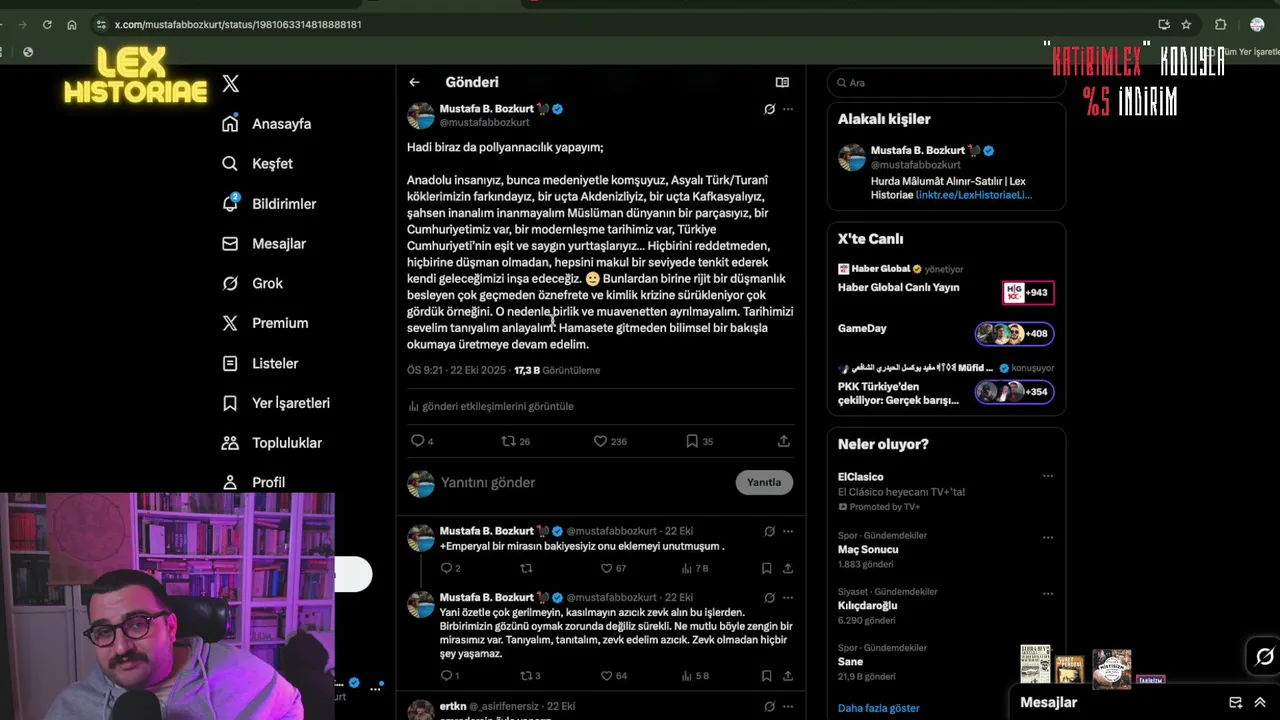1280x720 pixels.
Task: Go back with the arrow beside Gönderi
Action: [414, 82]
